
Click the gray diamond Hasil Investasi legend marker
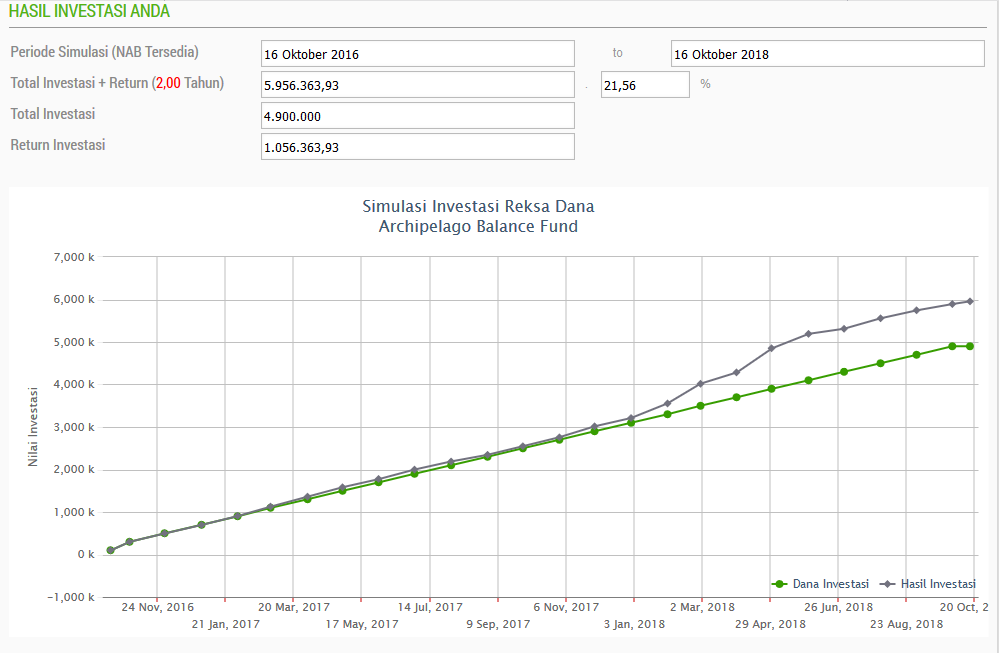(886, 584)
